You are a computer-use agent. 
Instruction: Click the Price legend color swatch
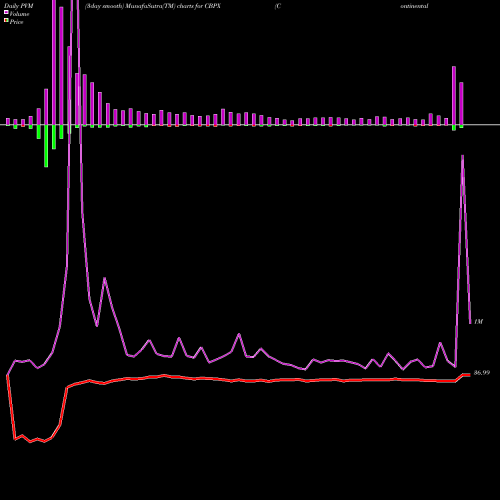(6, 21)
